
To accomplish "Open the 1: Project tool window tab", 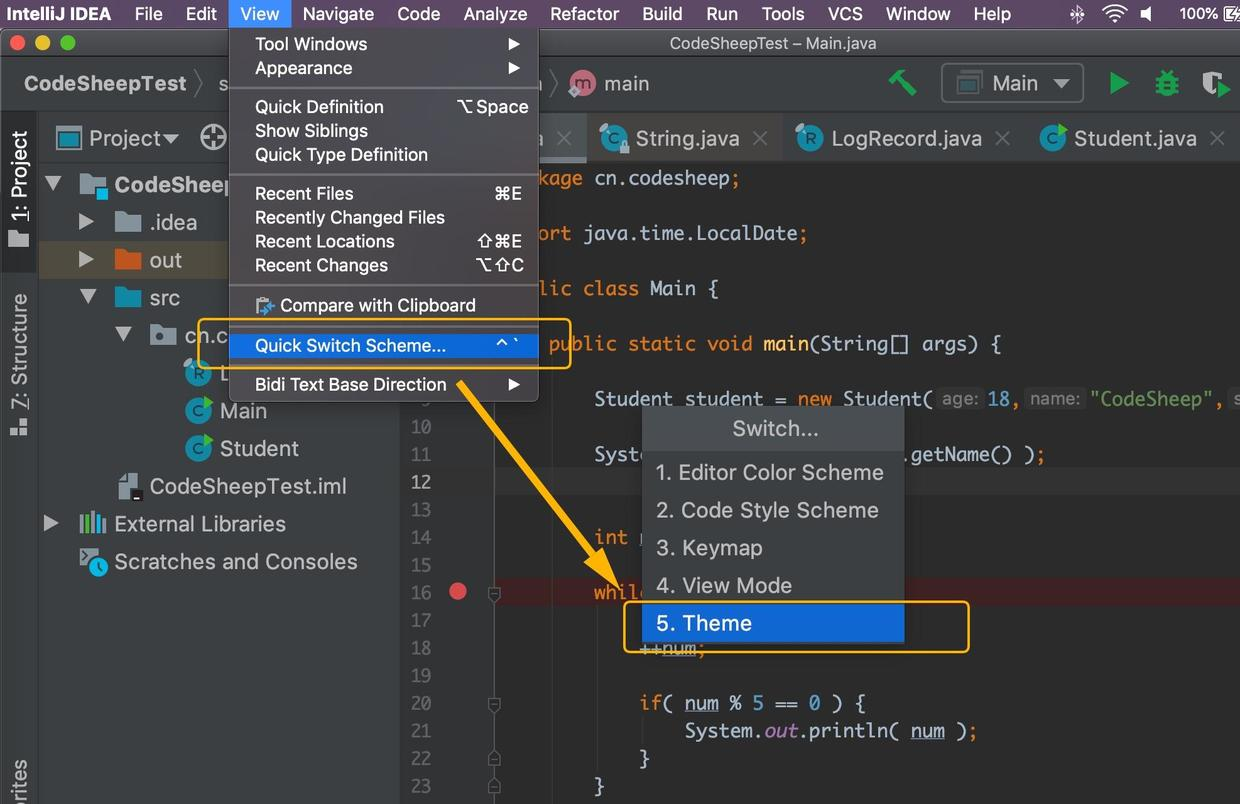I will tap(19, 190).
